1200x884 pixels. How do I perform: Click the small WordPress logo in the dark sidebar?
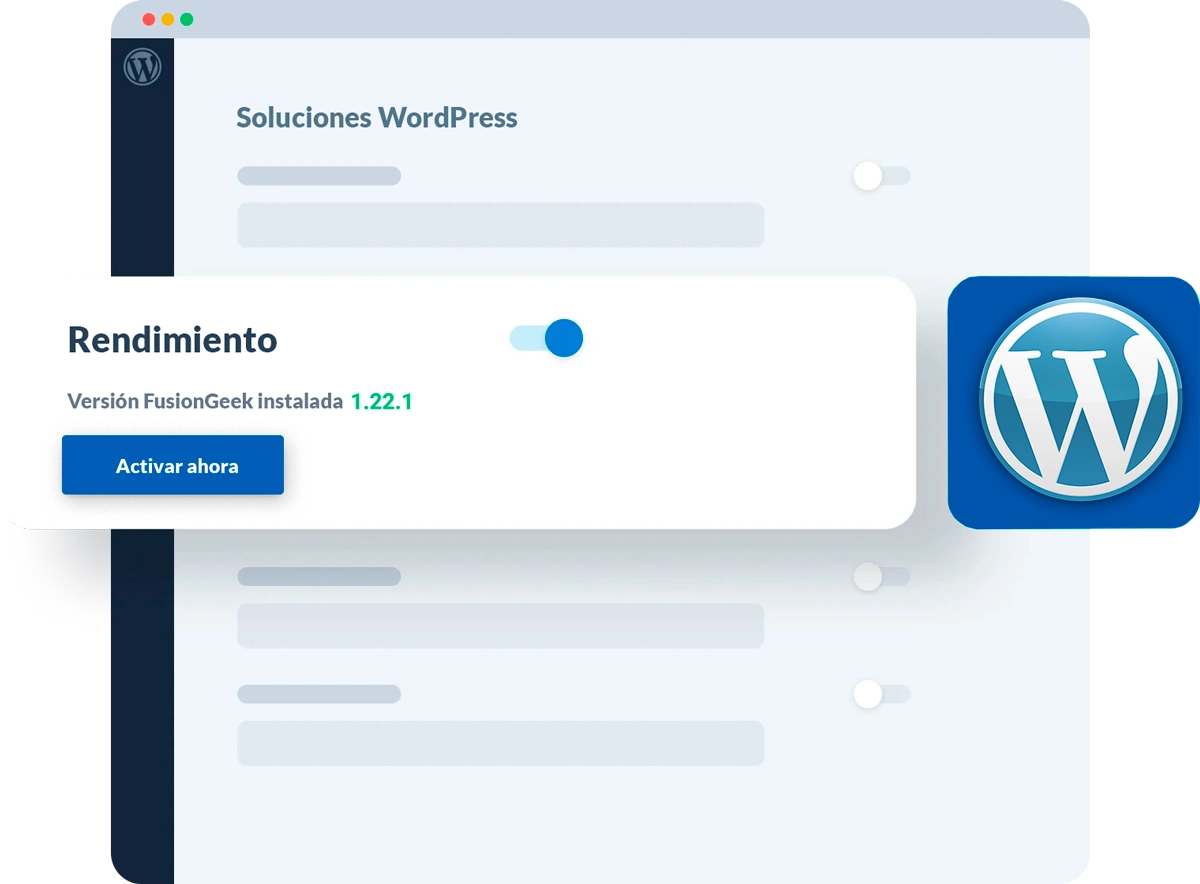pos(142,67)
